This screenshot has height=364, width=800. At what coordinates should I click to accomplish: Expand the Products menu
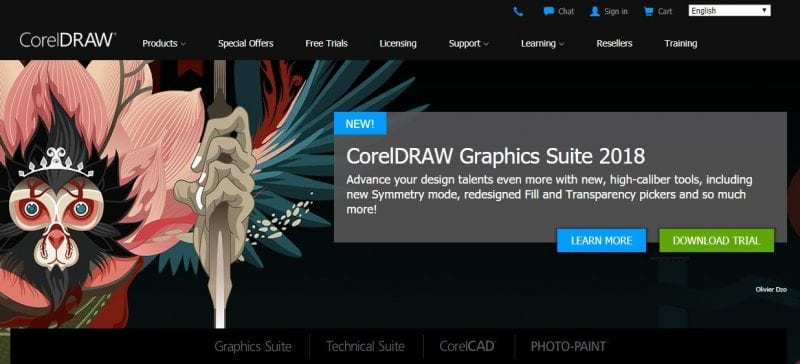(x=164, y=43)
